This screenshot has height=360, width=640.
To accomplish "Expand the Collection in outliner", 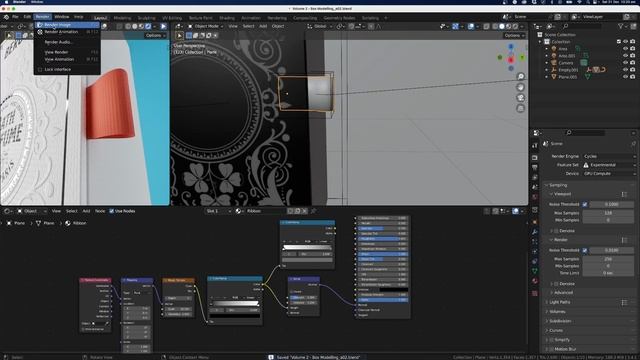I will coord(540,42).
